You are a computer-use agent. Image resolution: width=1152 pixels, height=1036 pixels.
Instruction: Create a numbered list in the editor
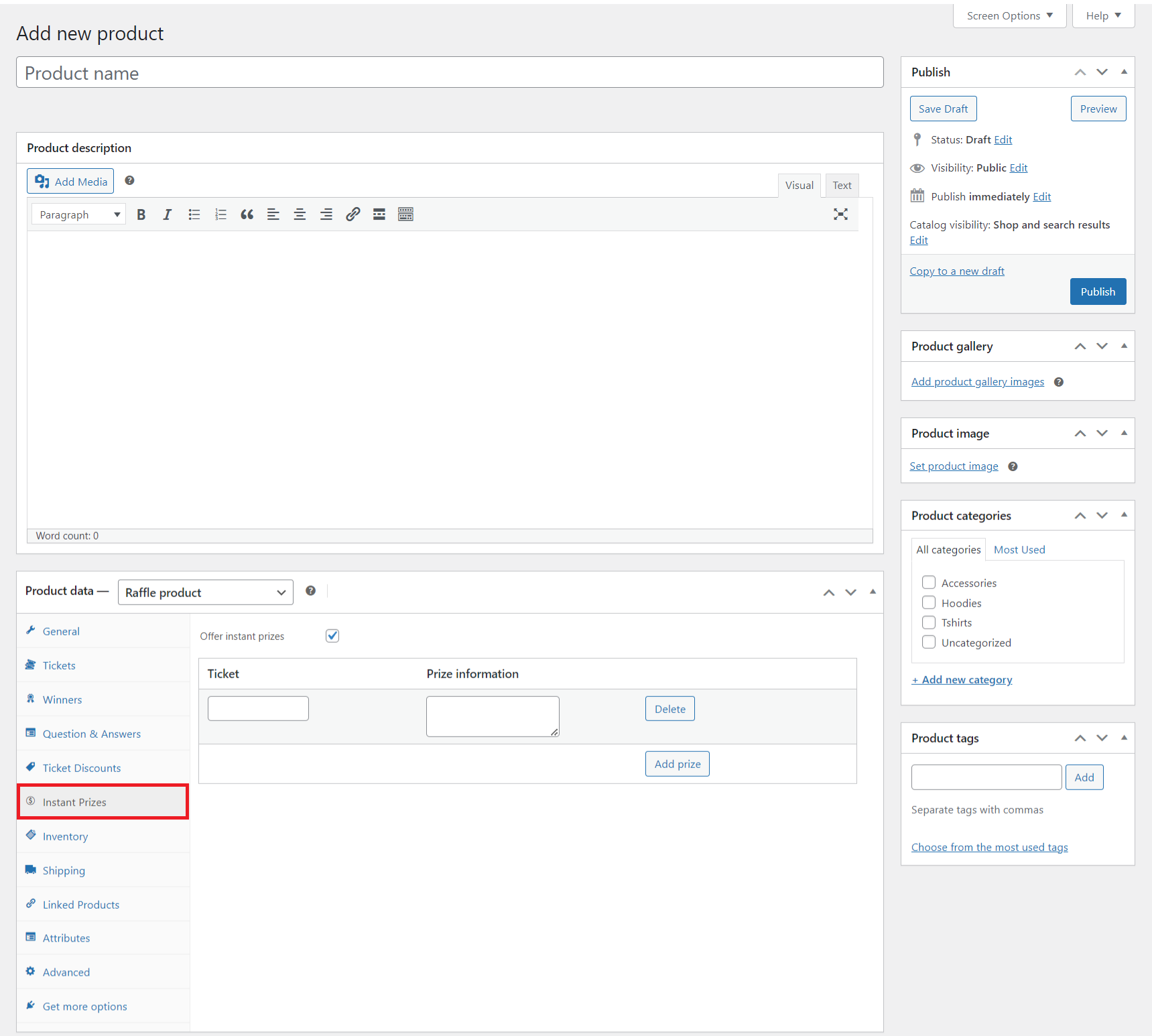click(x=220, y=214)
